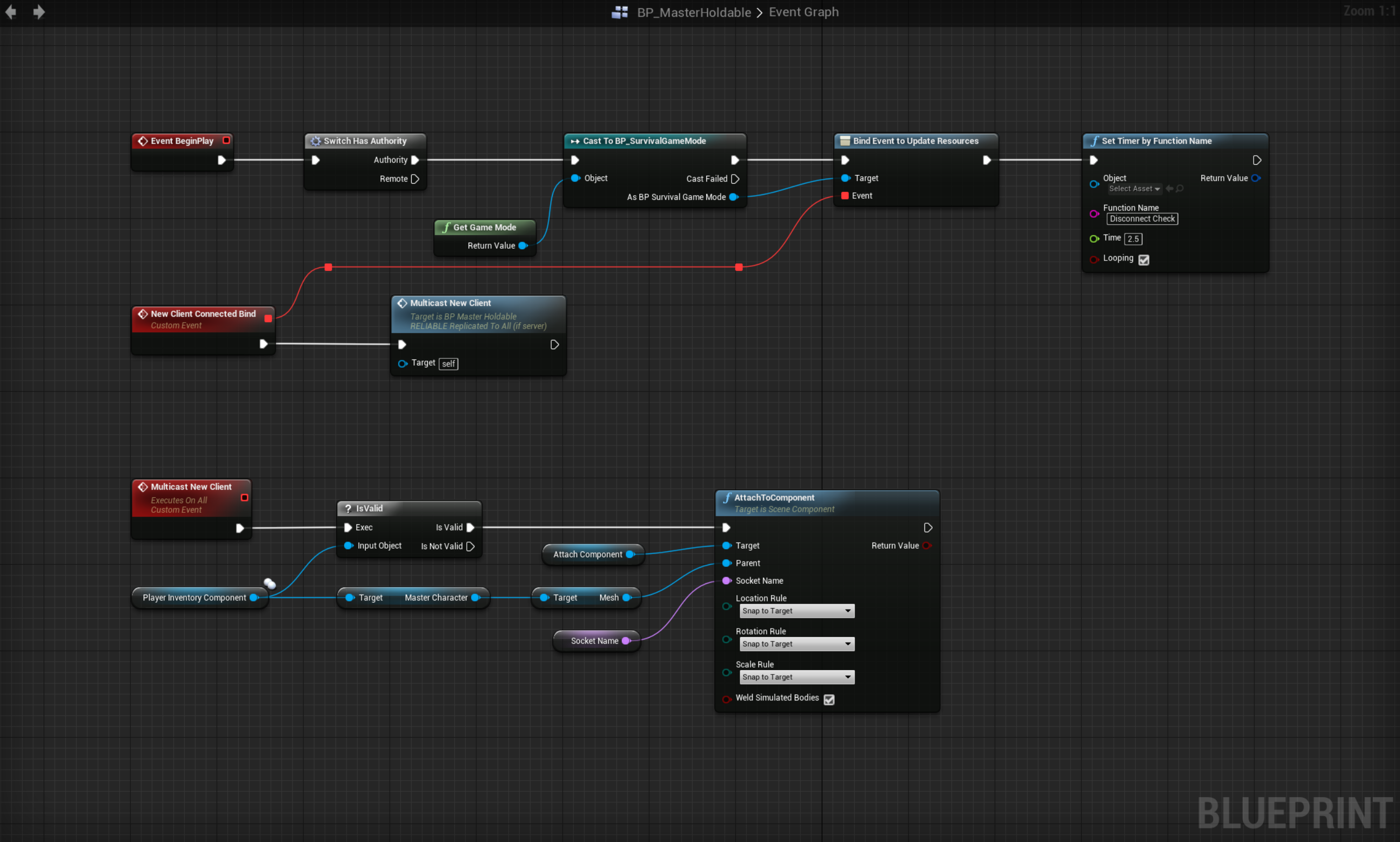This screenshot has width=1400, height=842.
Task: Open the Rotation Rule dropdown
Action: (796, 644)
